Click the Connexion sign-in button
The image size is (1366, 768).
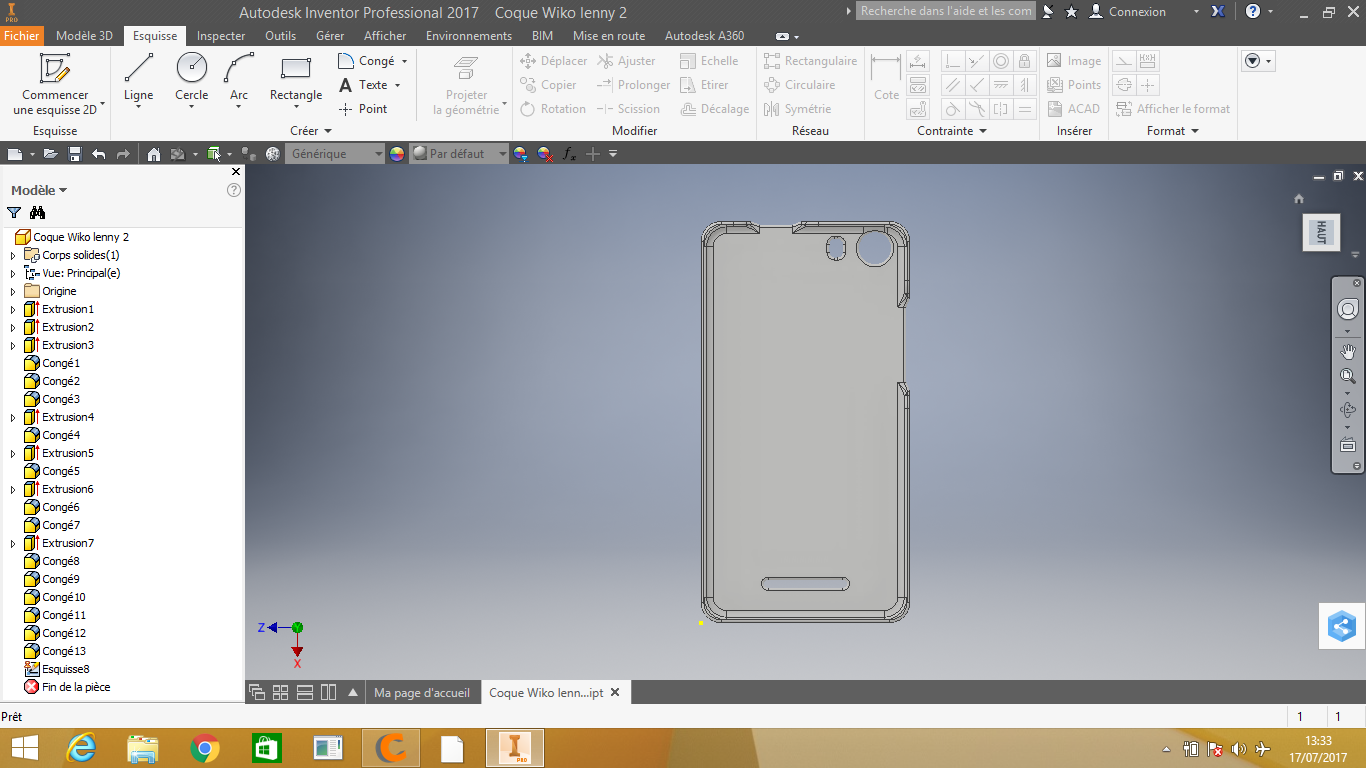point(1127,12)
